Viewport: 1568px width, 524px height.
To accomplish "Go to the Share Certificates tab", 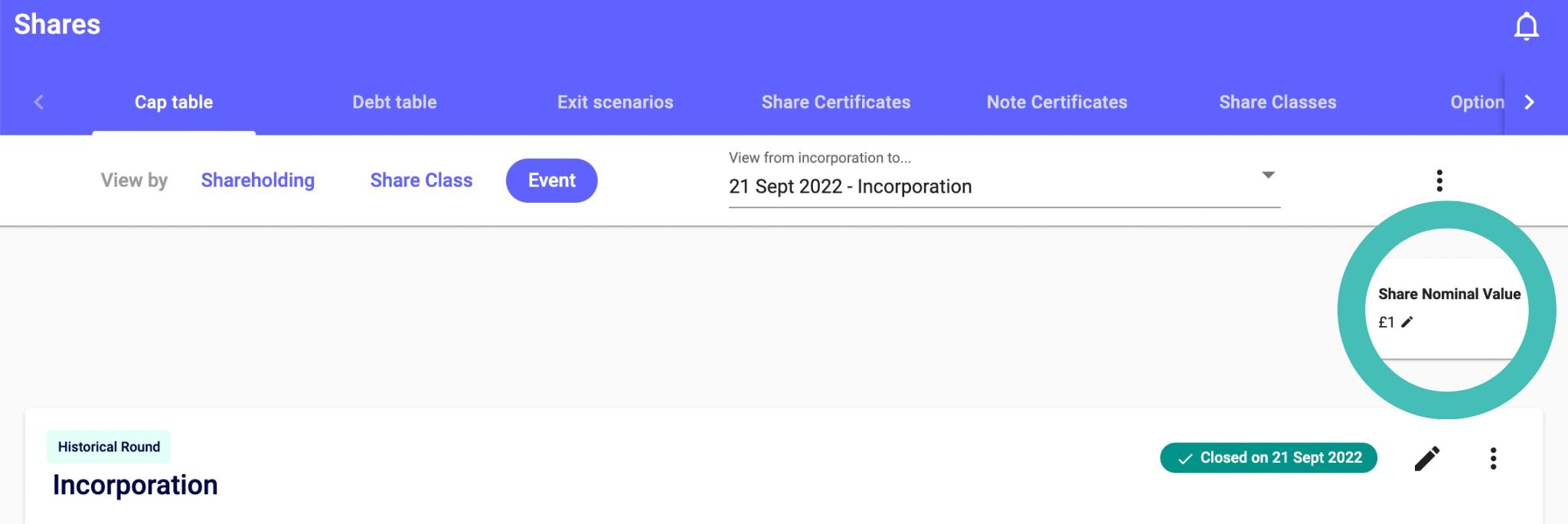I will point(835,103).
